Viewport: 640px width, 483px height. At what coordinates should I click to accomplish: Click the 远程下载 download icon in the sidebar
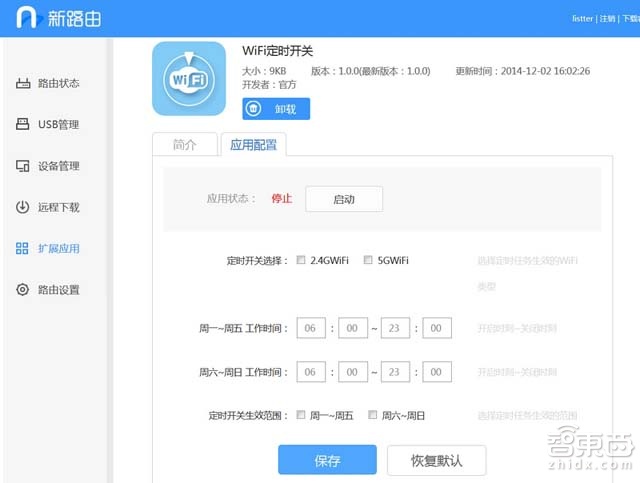pos(22,207)
